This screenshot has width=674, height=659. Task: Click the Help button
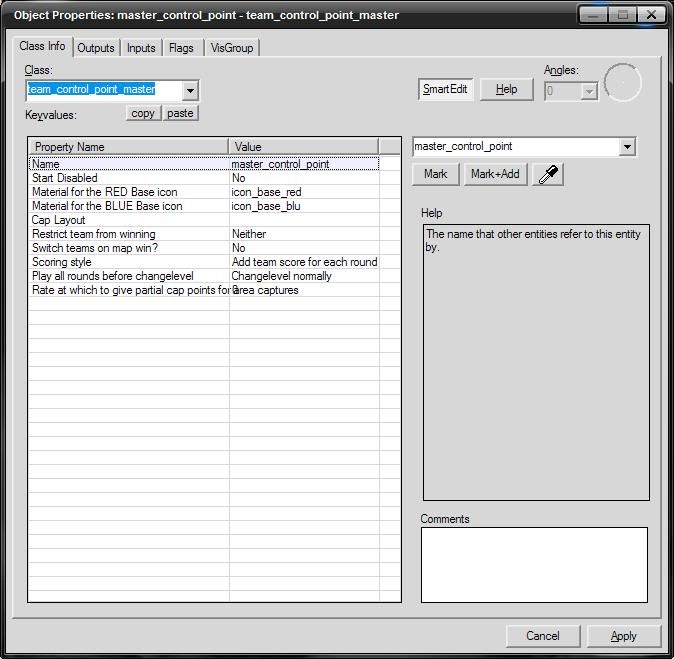point(506,89)
